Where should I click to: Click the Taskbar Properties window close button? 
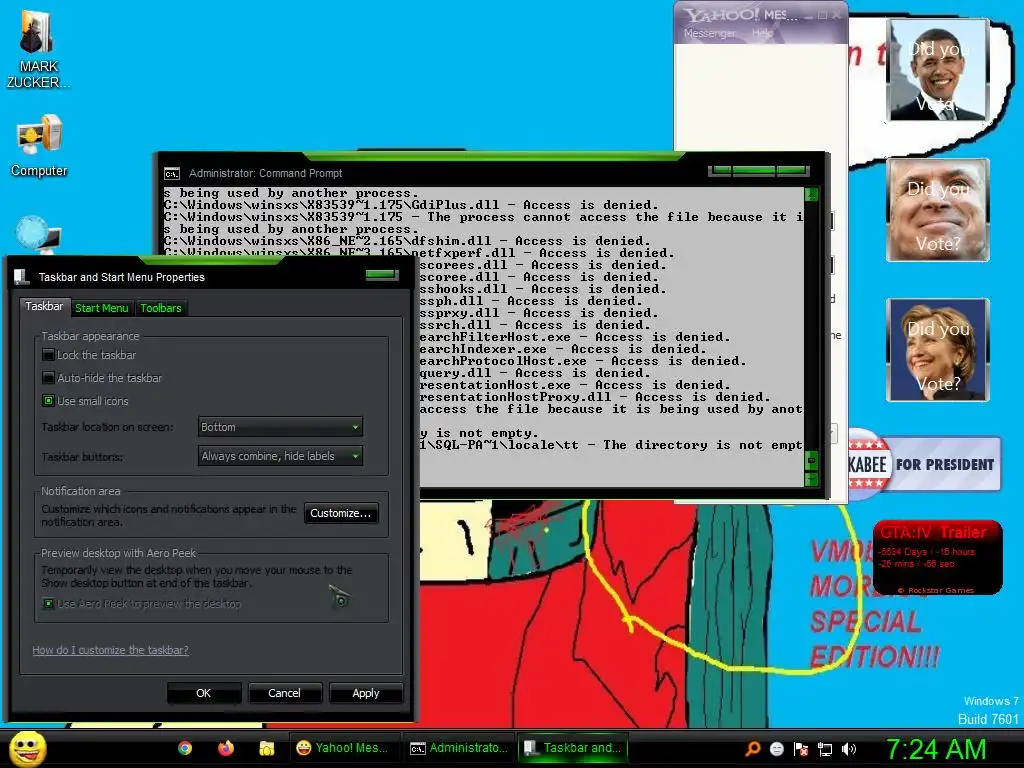(x=382, y=275)
